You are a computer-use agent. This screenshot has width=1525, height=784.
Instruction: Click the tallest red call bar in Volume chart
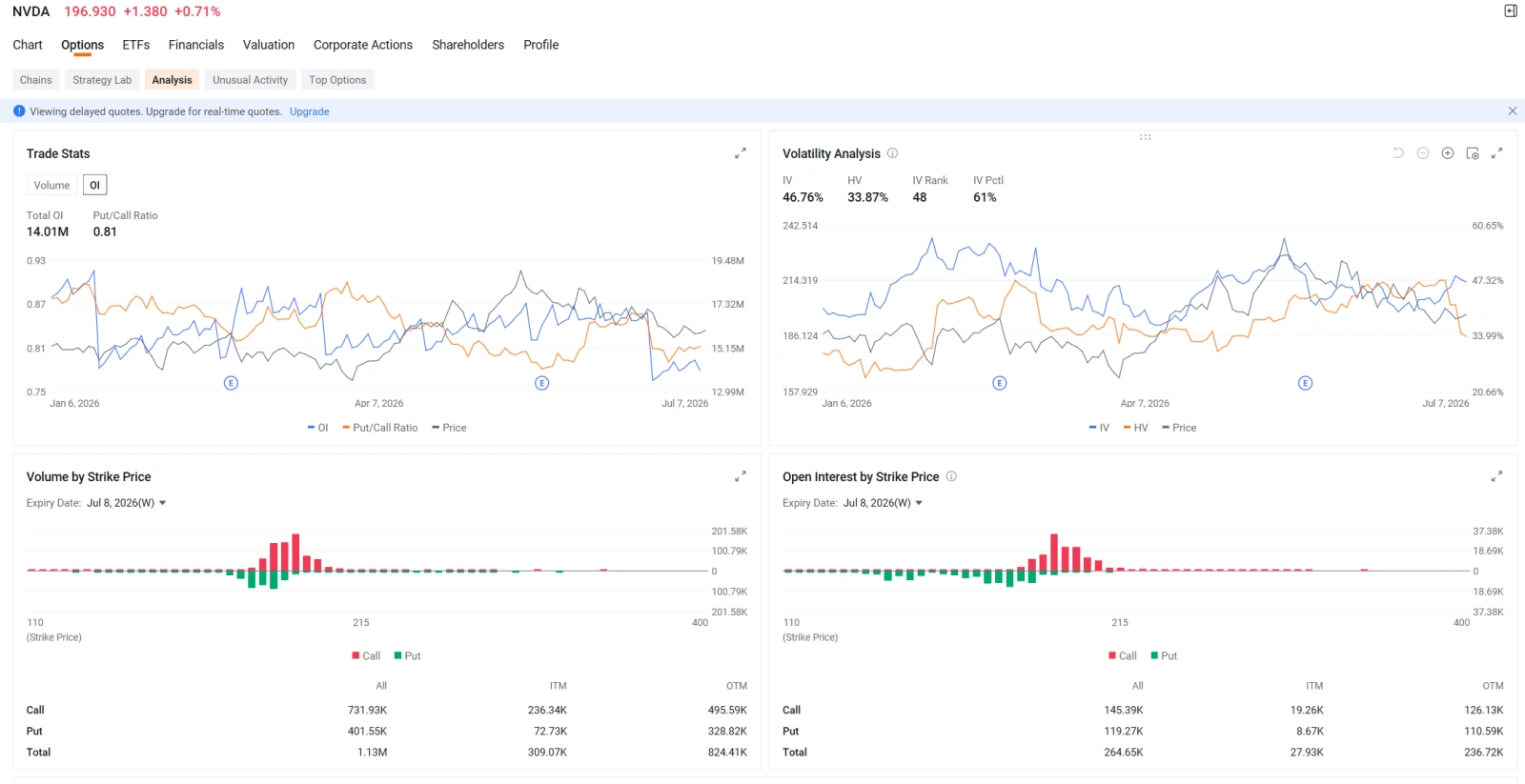tap(295, 553)
